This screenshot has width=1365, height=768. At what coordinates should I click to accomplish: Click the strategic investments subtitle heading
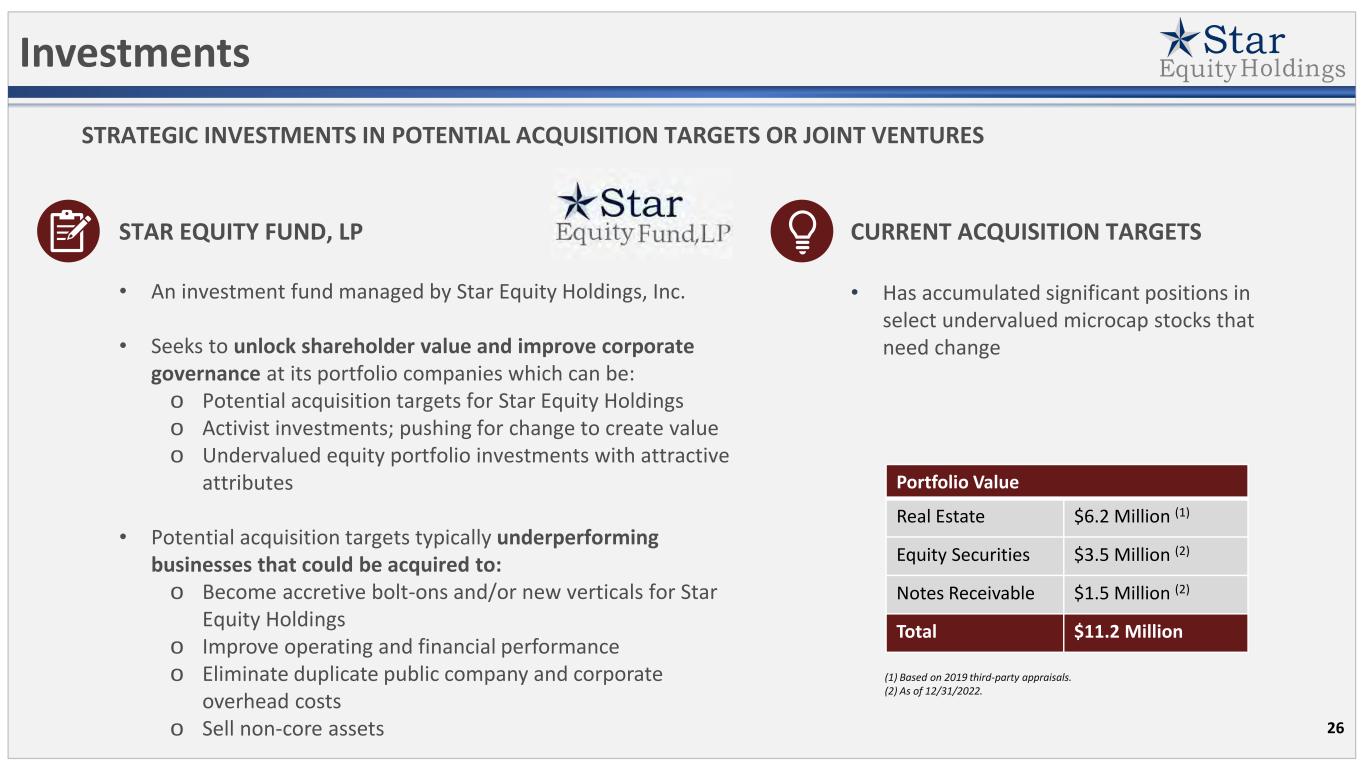coord(532,135)
